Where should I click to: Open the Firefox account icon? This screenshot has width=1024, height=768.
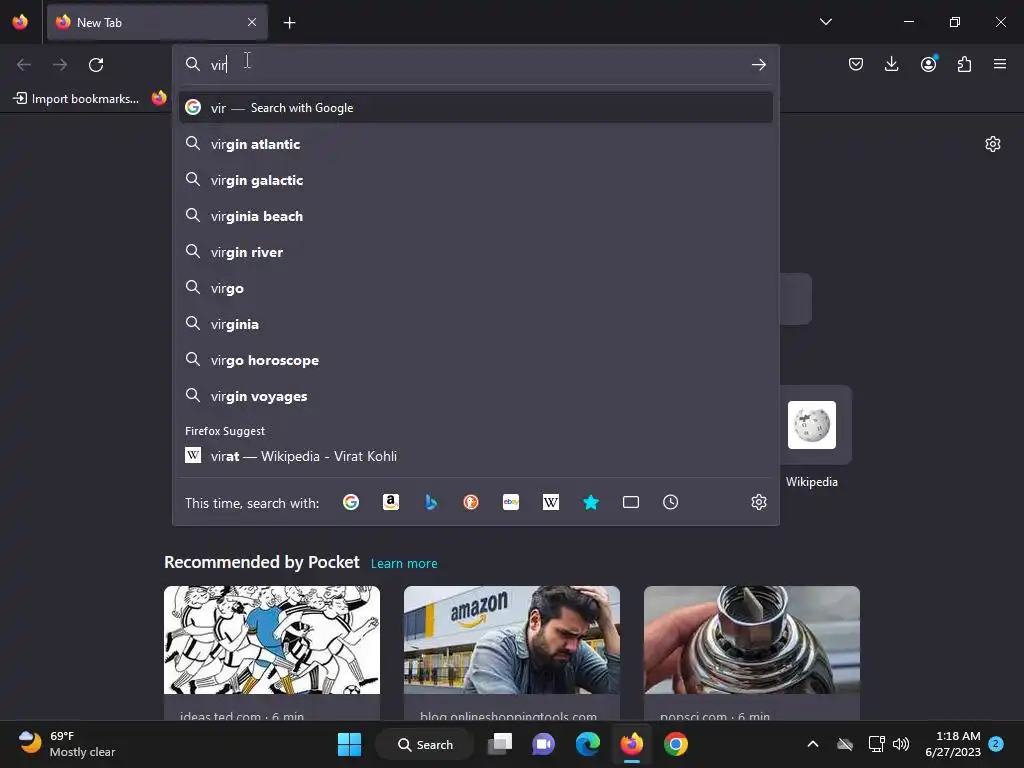point(928,64)
